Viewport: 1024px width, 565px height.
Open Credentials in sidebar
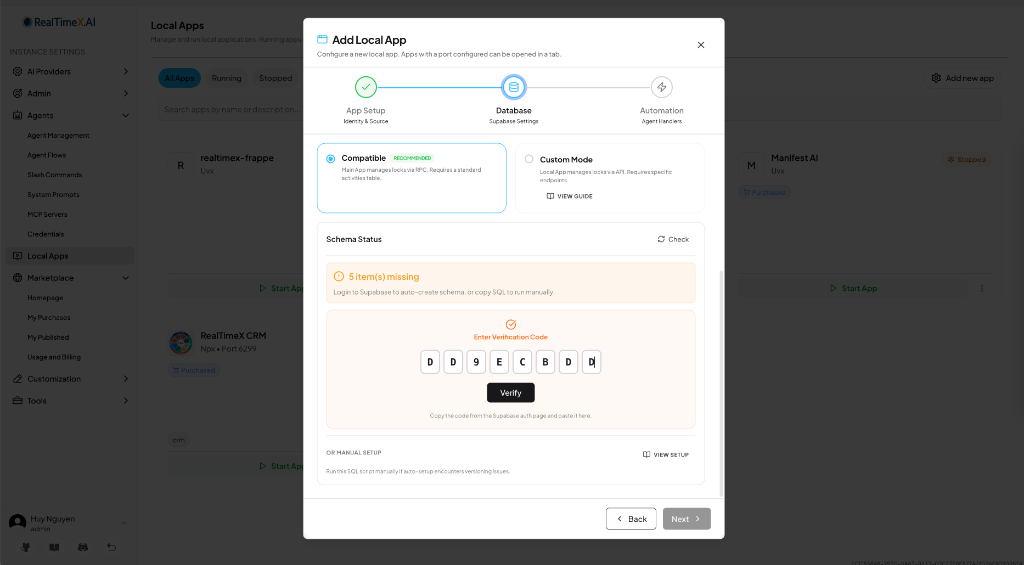46,234
